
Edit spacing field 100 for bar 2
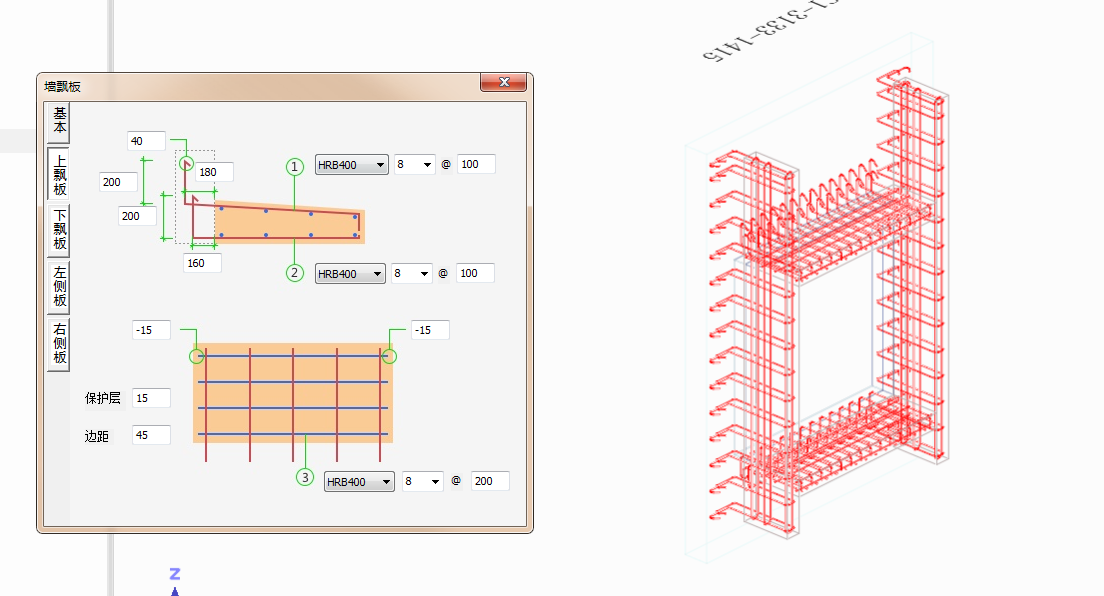pyautogui.click(x=475, y=273)
